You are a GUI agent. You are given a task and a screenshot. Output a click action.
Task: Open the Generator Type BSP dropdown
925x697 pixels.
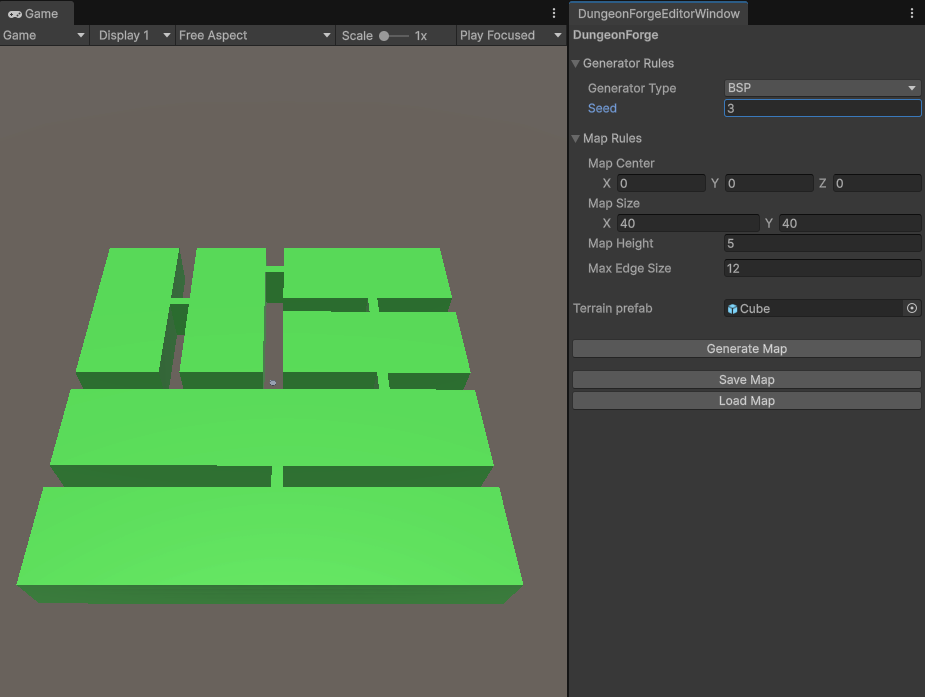[821, 88]
